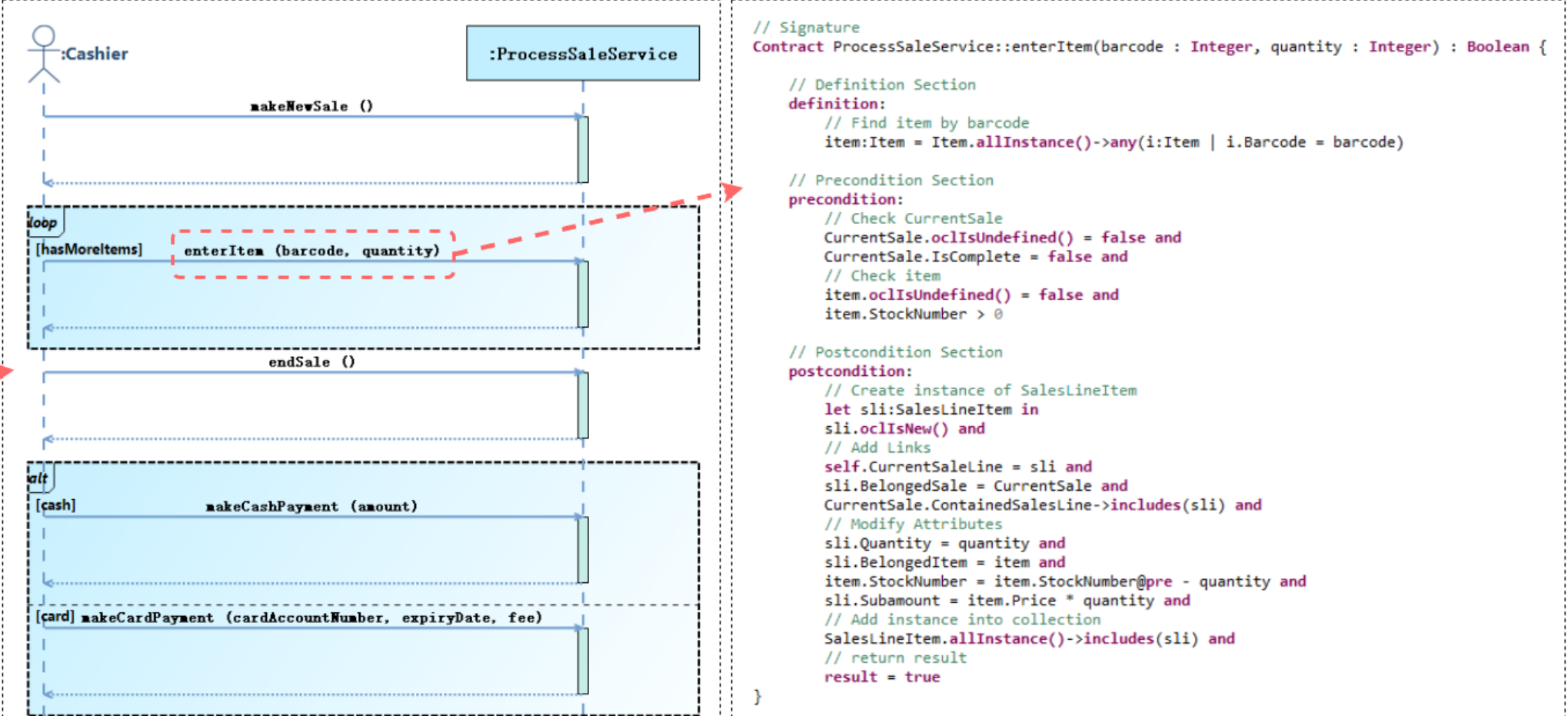Click the 'let sli:SalesLineItem in' line

point(931,410)
